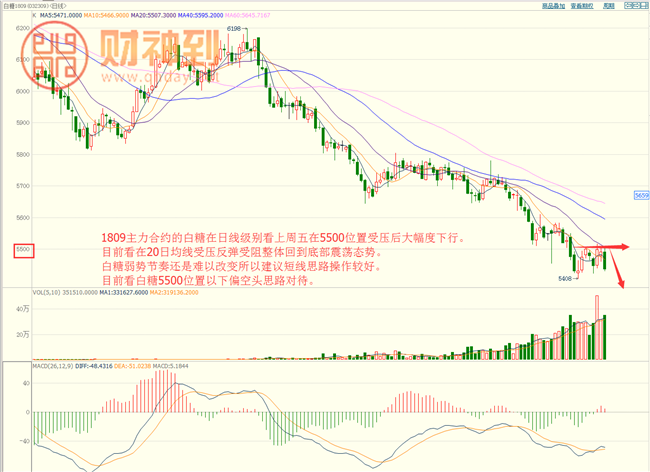Open the 周期 period link
This screenshot has height=472, width=650.
pos(609,6)
